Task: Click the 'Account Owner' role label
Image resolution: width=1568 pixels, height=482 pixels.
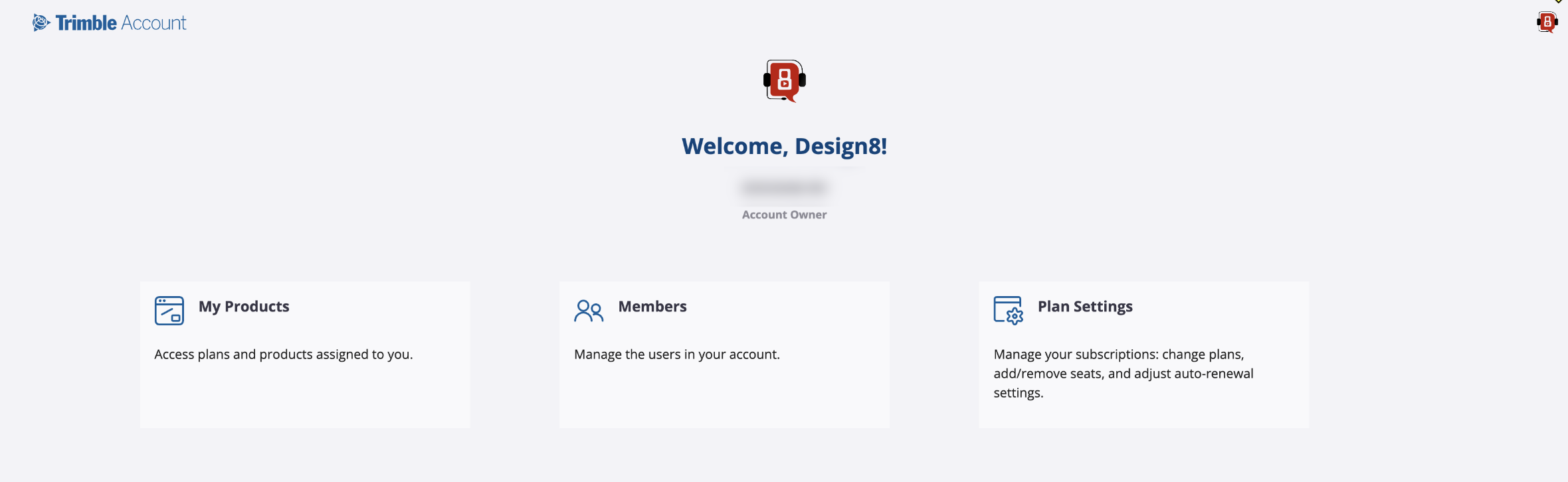Action: pos(785,215)
